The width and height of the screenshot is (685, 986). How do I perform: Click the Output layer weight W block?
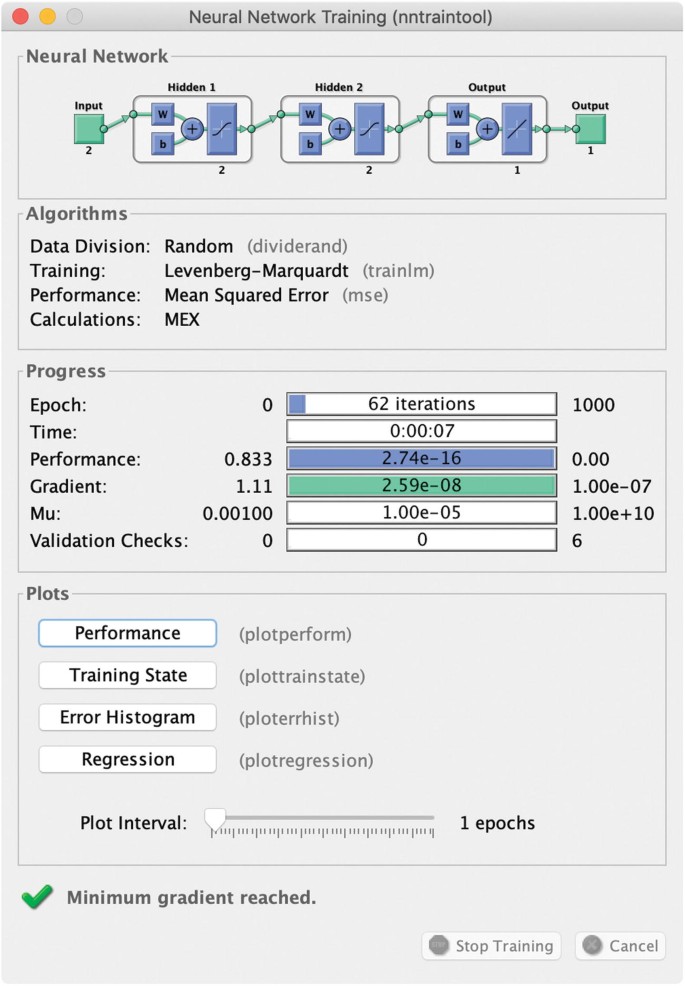point(457,113)
